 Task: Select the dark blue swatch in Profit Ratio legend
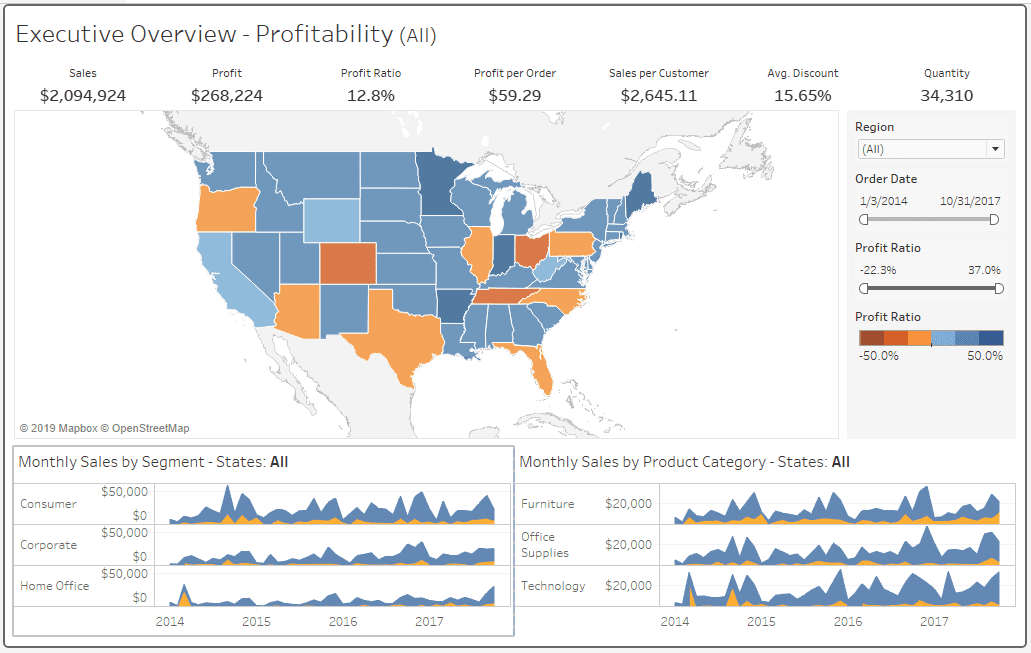(990, 337)
